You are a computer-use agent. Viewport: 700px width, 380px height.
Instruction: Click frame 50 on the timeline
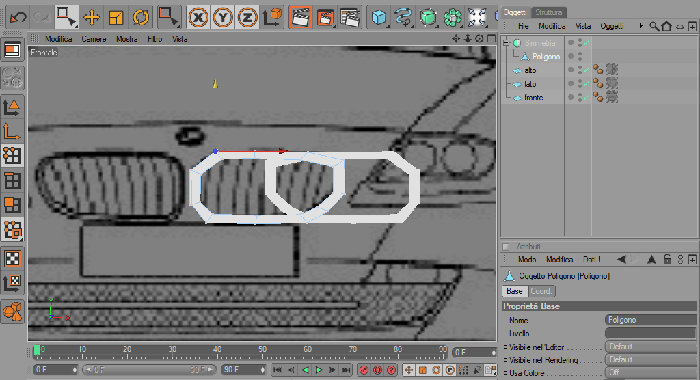(x=262, y=352)
